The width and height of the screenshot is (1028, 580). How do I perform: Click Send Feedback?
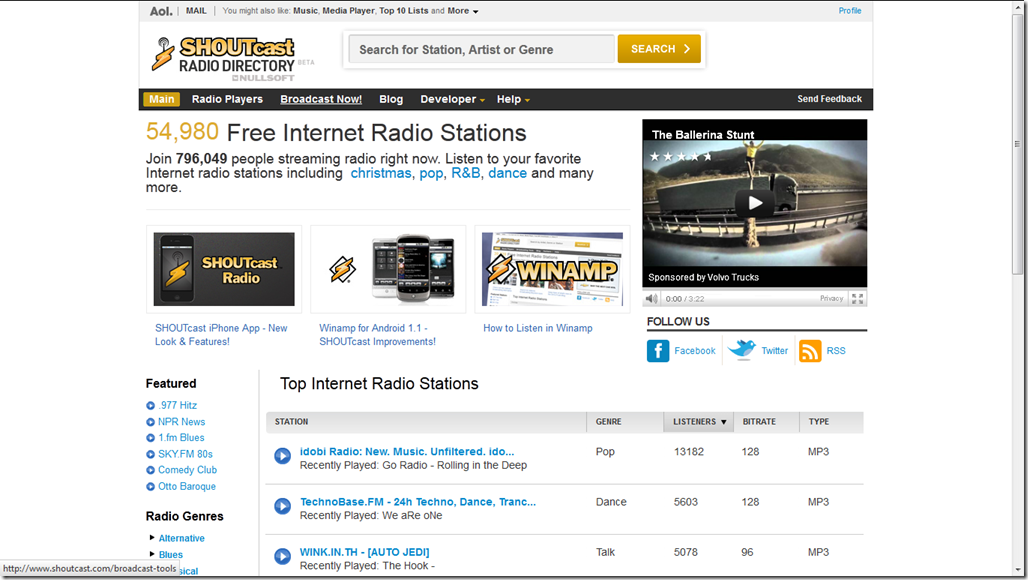pyautogui.click(x=829, y=99)
